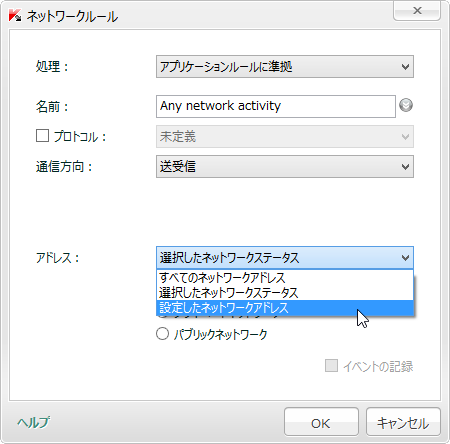
Task: Click the 名前 label
Action: click(52, 107)
